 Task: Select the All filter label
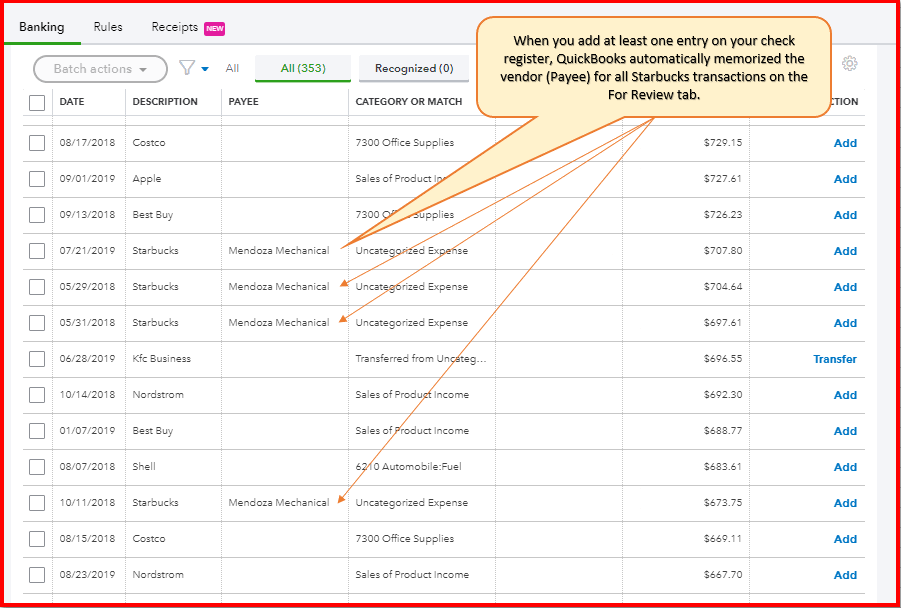click(x=232, y=68)
